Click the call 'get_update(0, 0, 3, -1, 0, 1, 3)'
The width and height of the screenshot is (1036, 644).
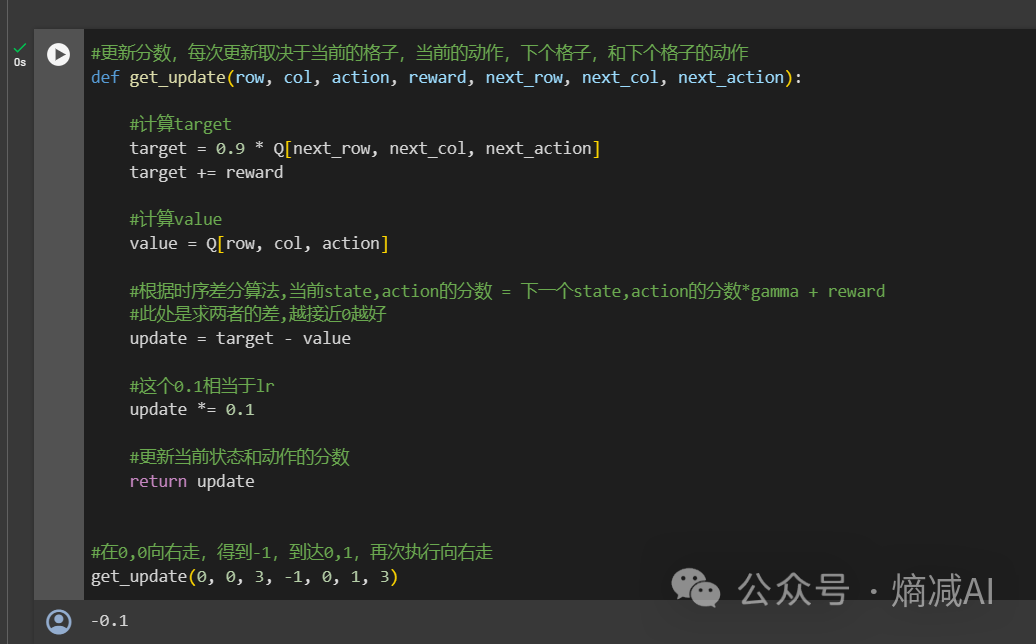coord(244,577)
